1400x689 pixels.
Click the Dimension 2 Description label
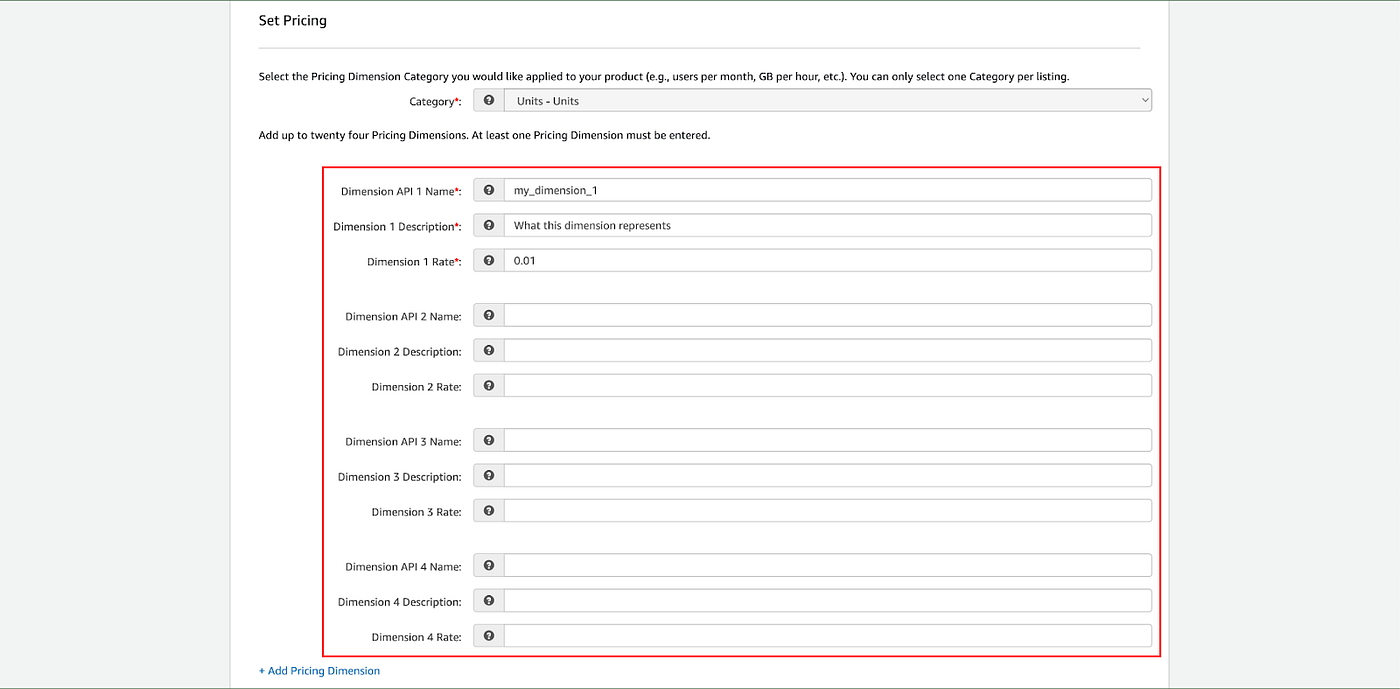coord(400,352)
